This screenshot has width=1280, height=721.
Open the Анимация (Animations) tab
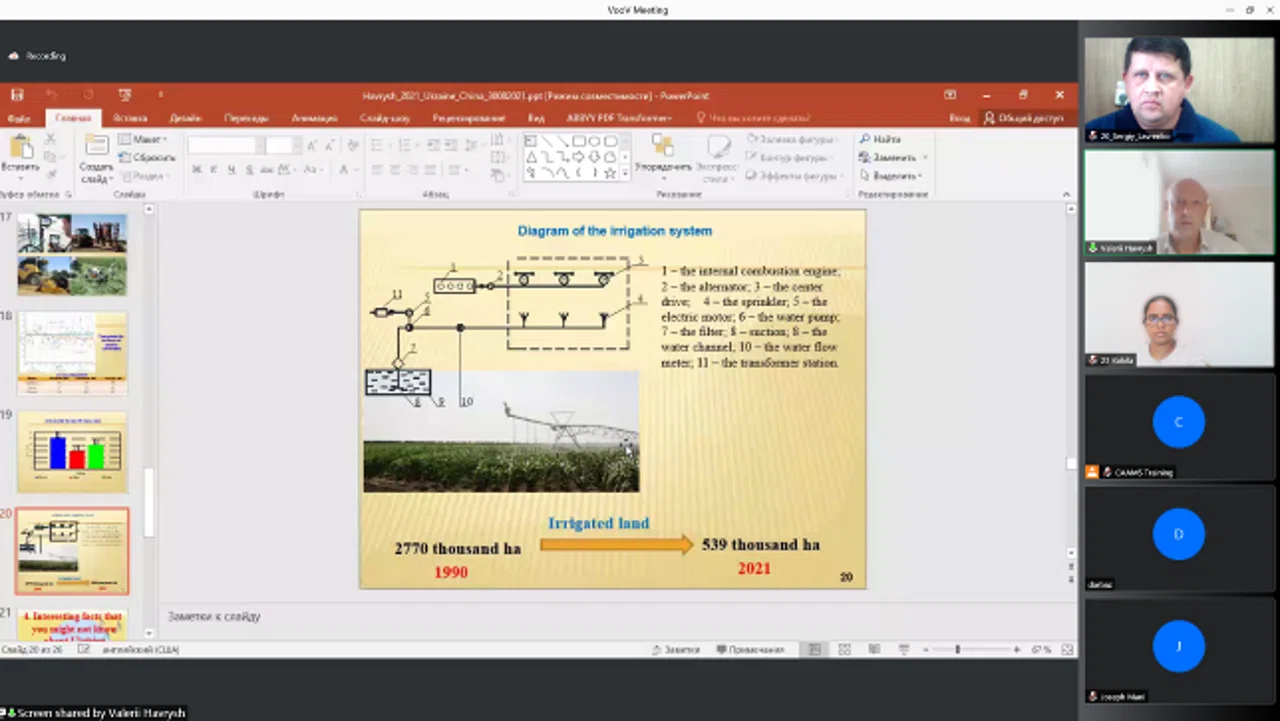(x=314, y=118)
